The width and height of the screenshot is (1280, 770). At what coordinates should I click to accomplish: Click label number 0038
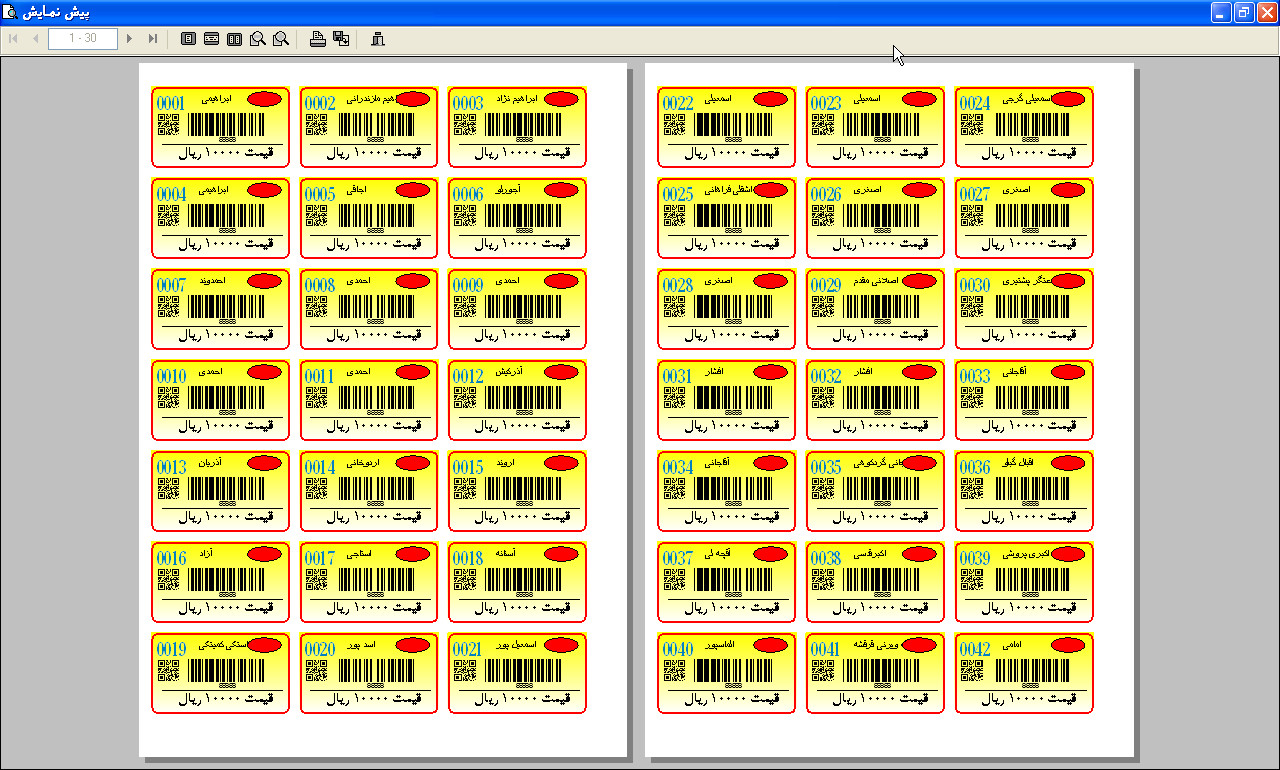(x=827, y=558)
